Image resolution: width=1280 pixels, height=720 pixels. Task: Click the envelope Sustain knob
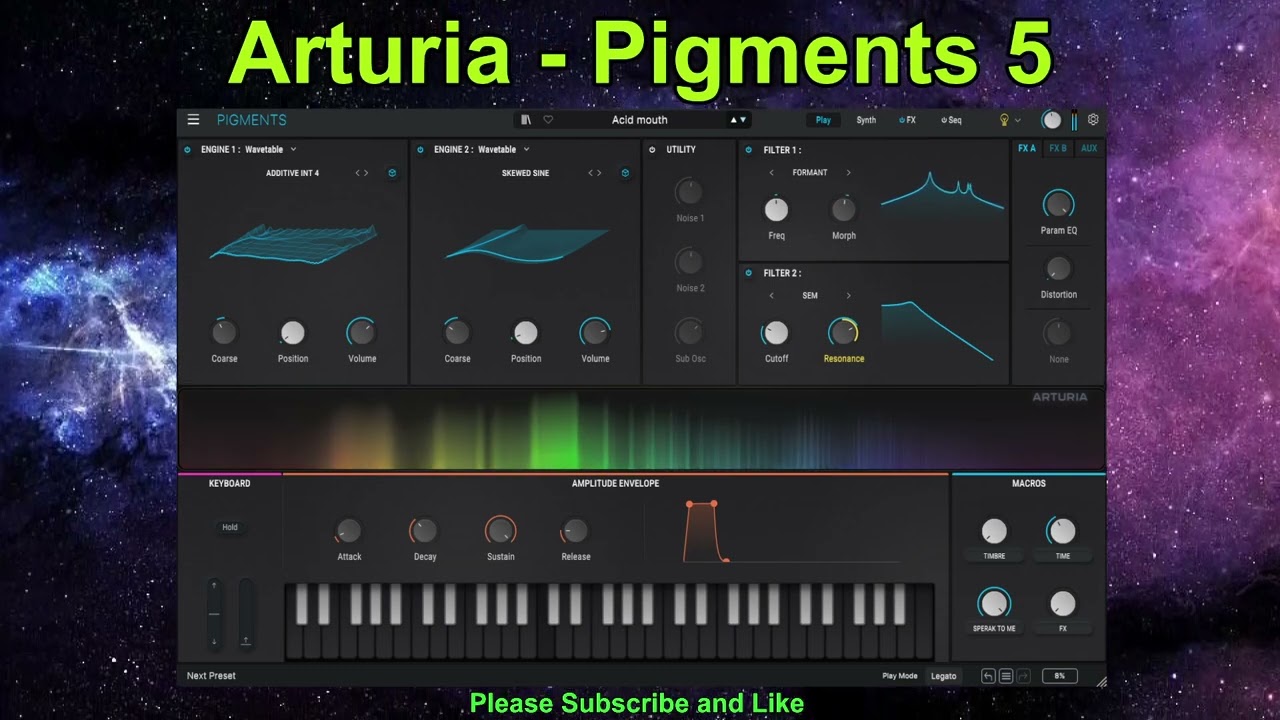500,531
